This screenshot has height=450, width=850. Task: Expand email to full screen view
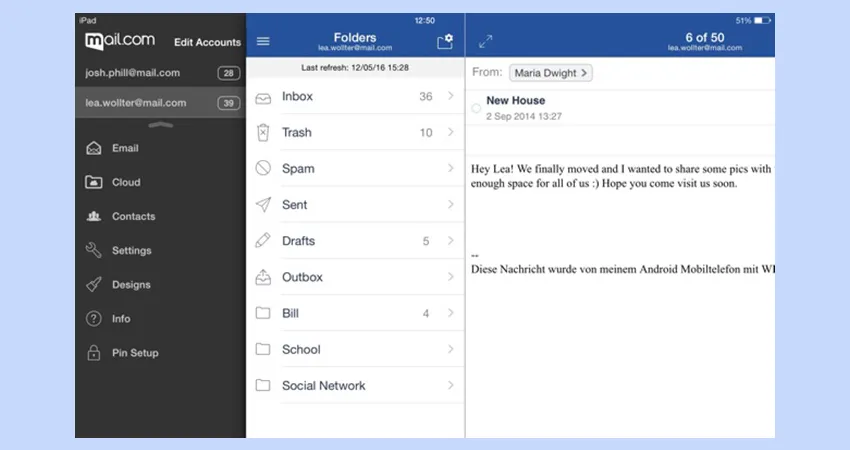(486, 42)
